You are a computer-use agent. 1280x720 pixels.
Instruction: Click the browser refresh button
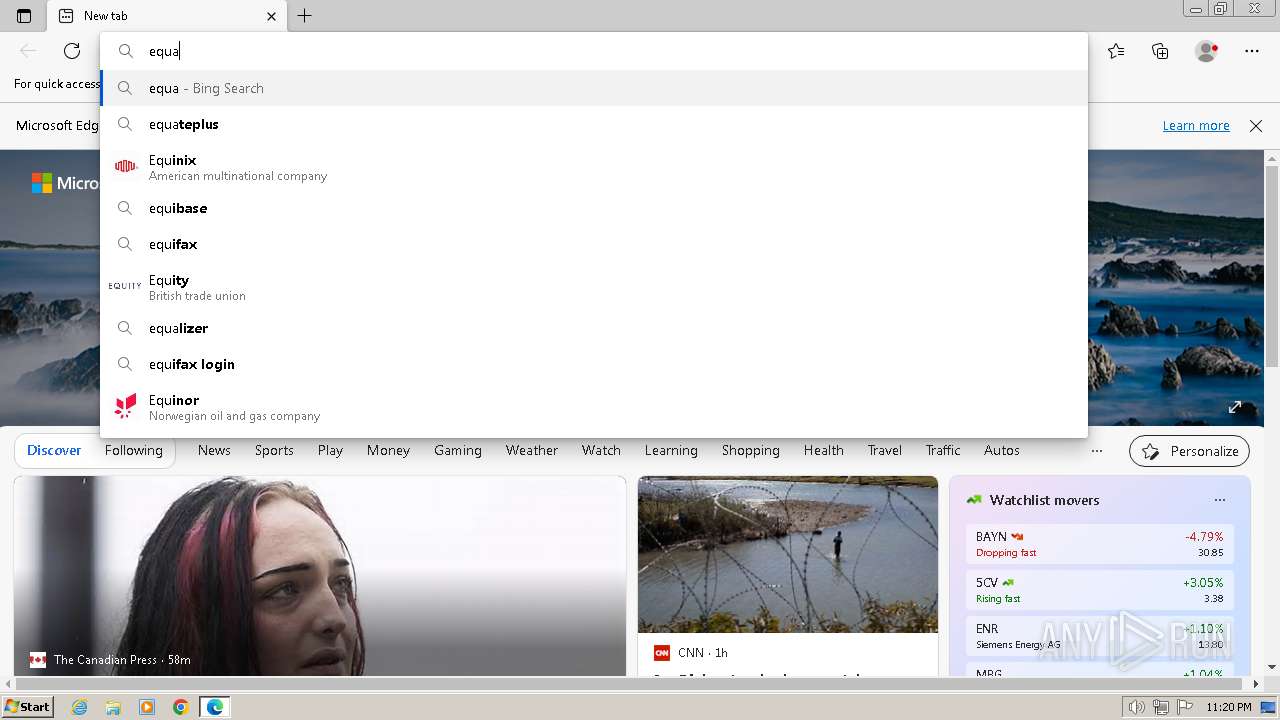coord(72,51)
